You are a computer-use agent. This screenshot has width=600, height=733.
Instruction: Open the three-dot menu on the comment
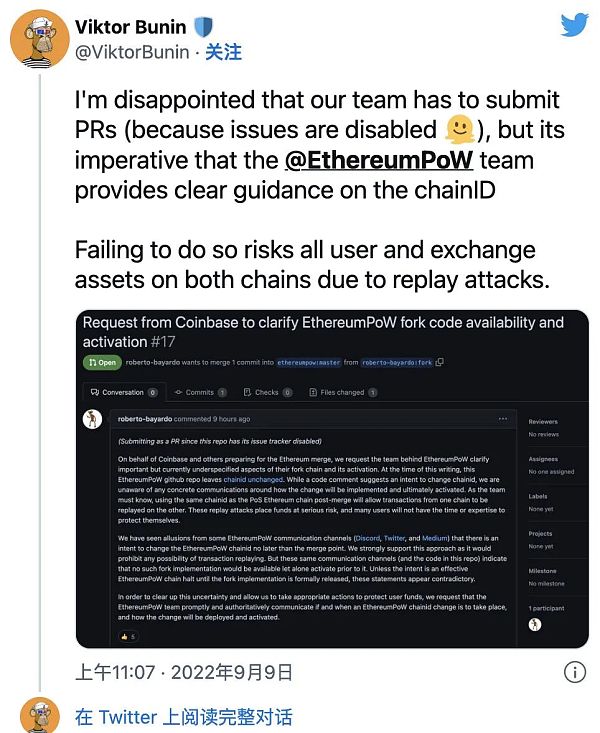tap(503, 418)
